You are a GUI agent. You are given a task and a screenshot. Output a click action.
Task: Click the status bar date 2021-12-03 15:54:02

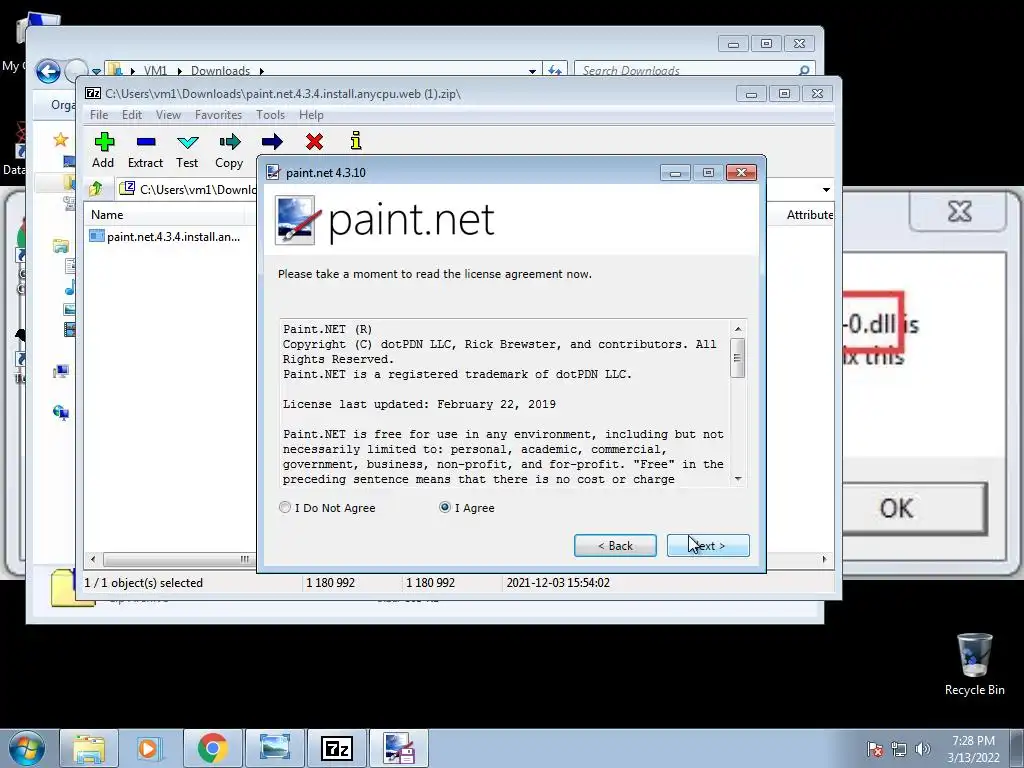click(558, 583)
